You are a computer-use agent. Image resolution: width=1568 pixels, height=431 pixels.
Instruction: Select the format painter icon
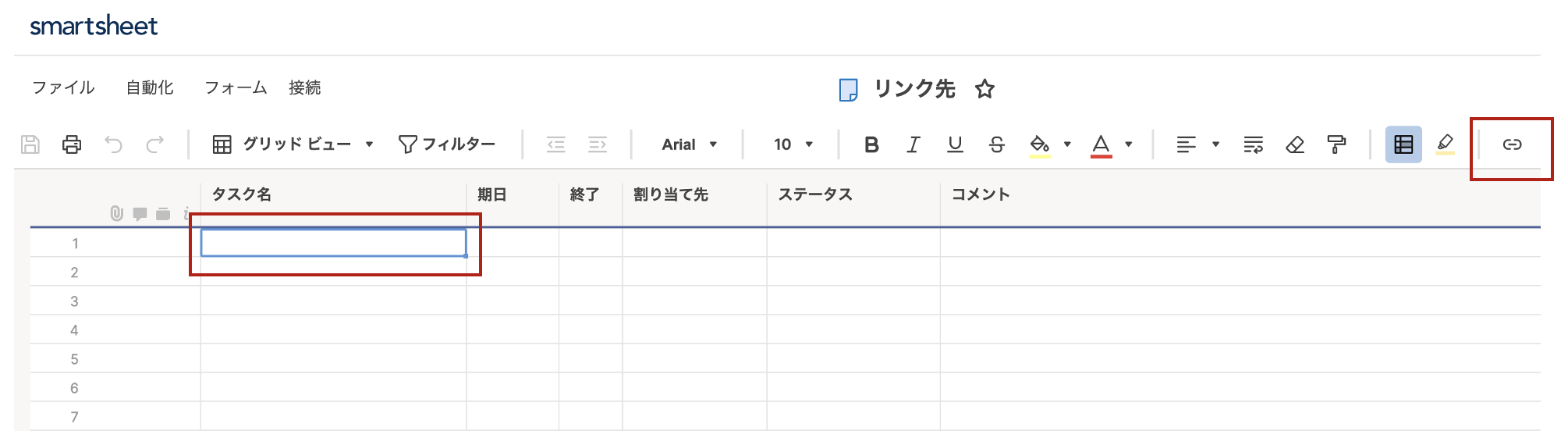point(1336,144)
